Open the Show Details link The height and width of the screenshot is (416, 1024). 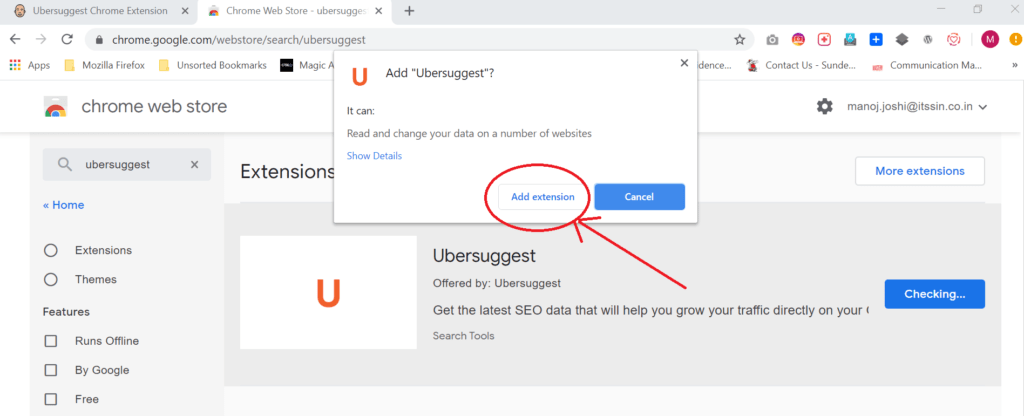click(374, 156)
